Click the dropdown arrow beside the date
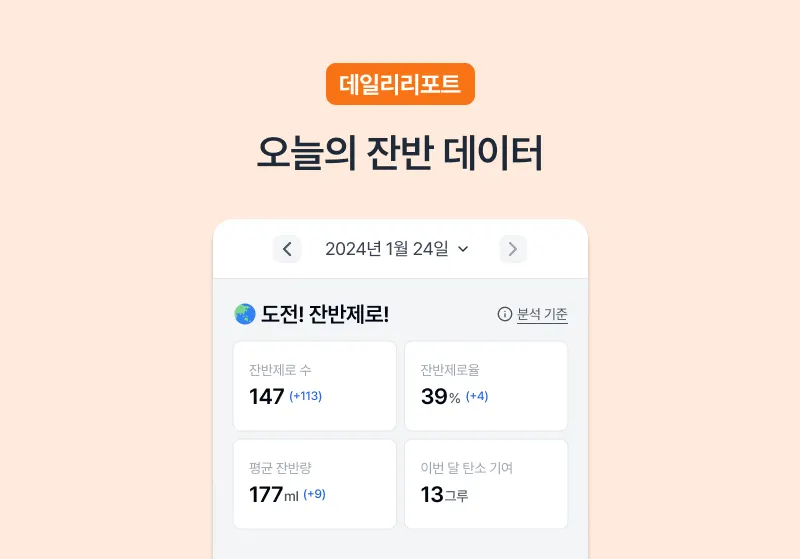 point(463,249)
